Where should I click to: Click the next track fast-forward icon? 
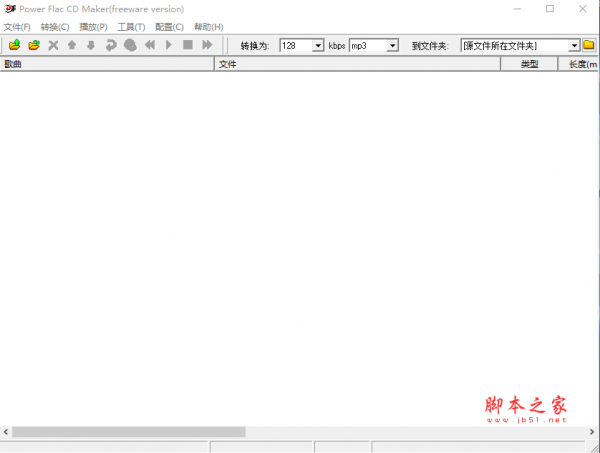click(207, 45)
